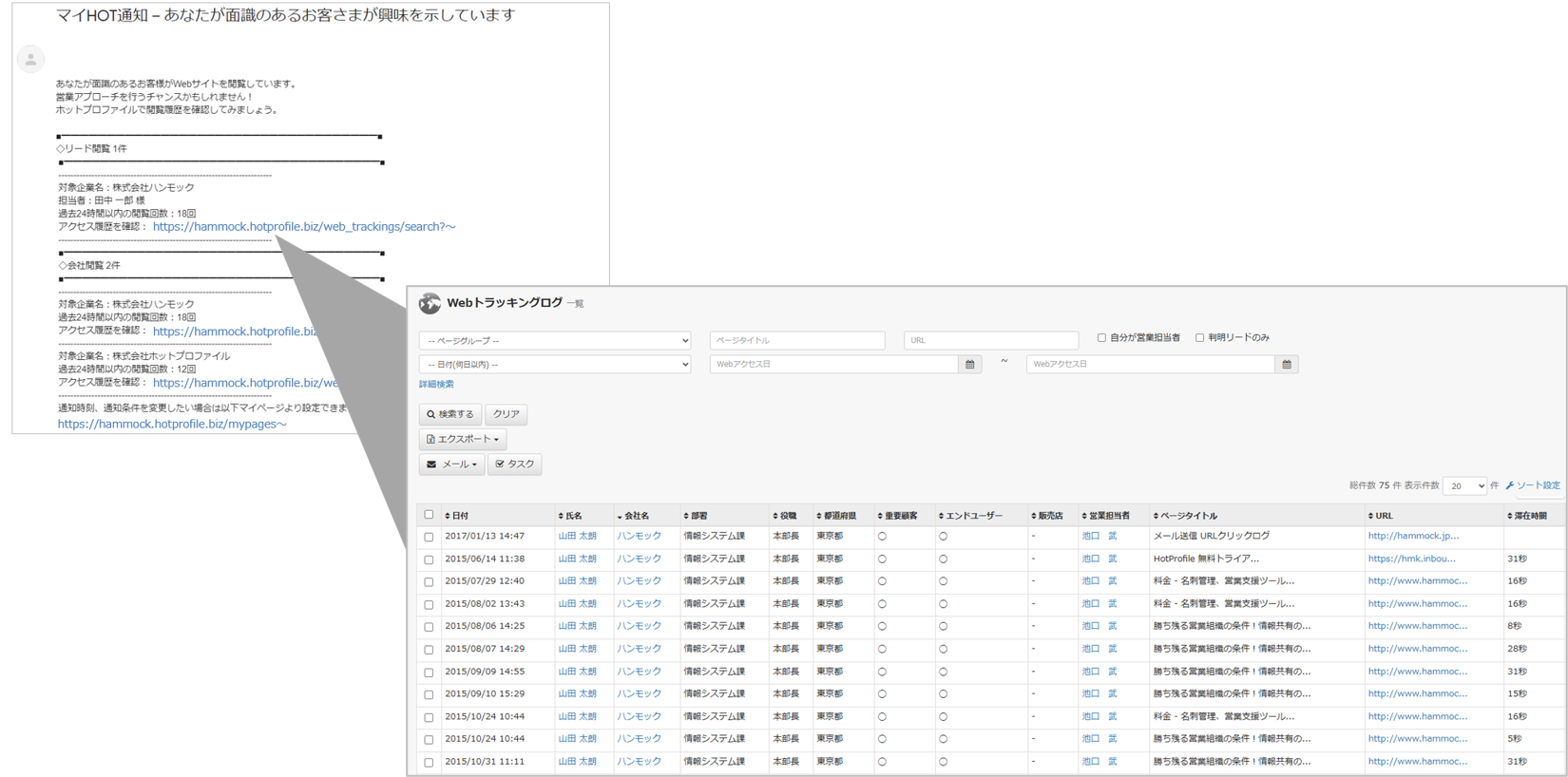Open the メール dropdown button
This screenshot has height=777, width=1568.
(451, 464)
